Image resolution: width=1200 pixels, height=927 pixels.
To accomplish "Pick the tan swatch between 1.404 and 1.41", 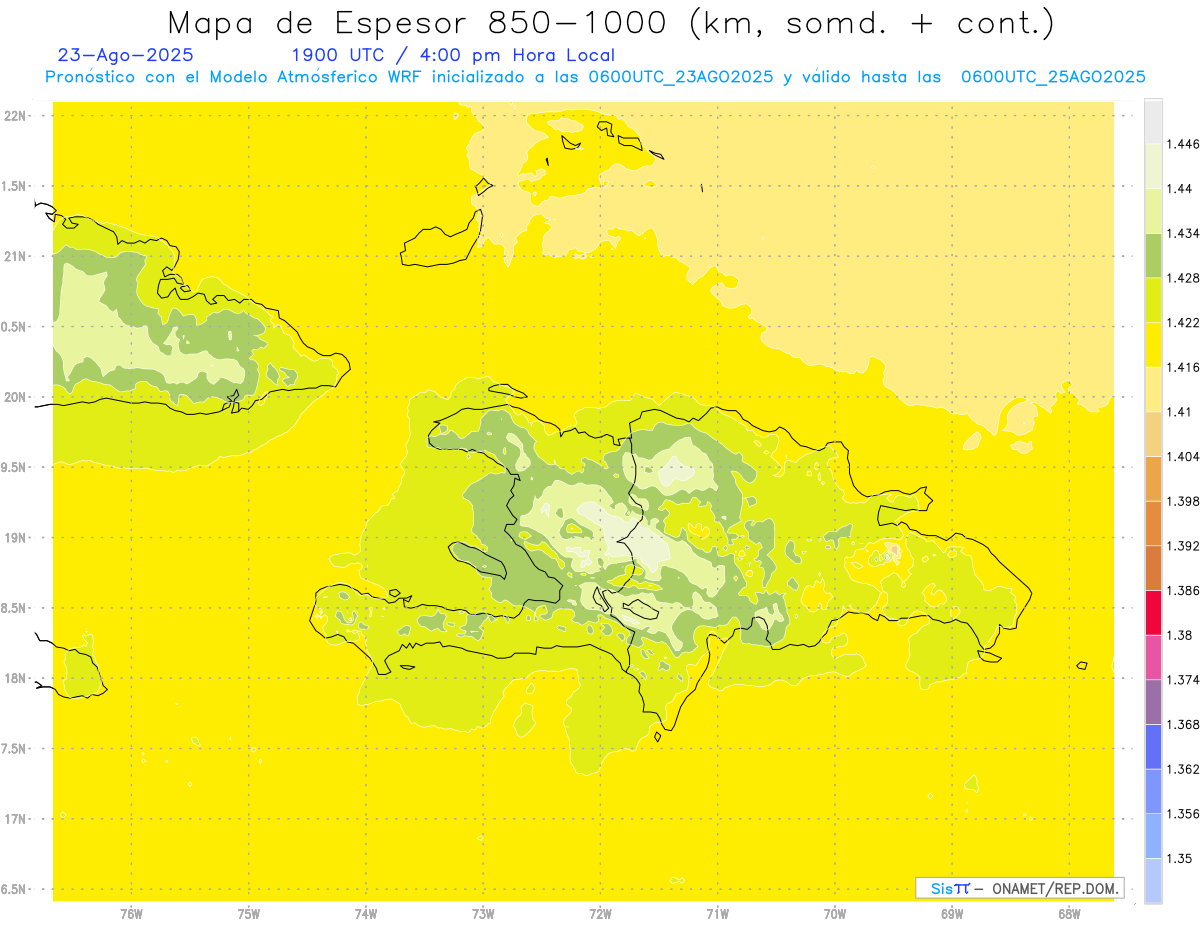I will pos(1153,434).
